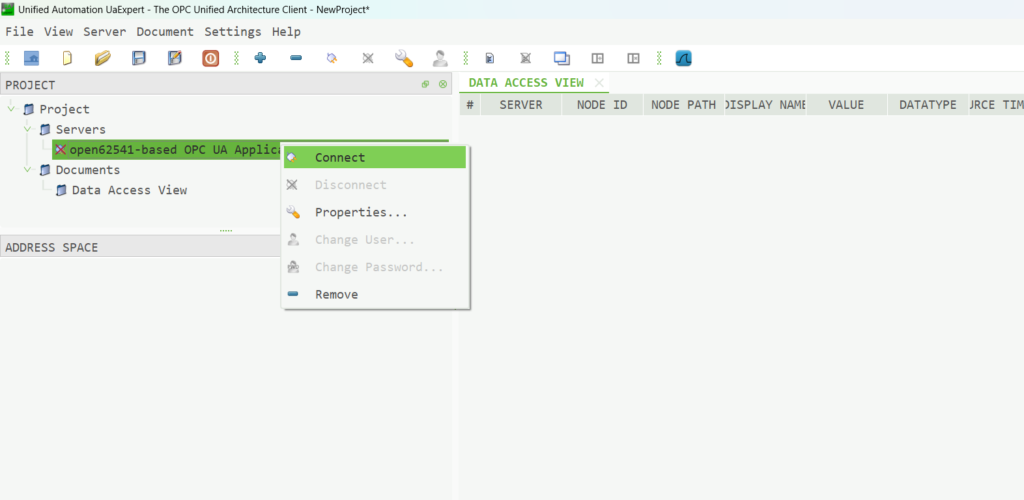The image size is (1024, 500).
Task: Open the Document menu
Action: coord(165,31)
